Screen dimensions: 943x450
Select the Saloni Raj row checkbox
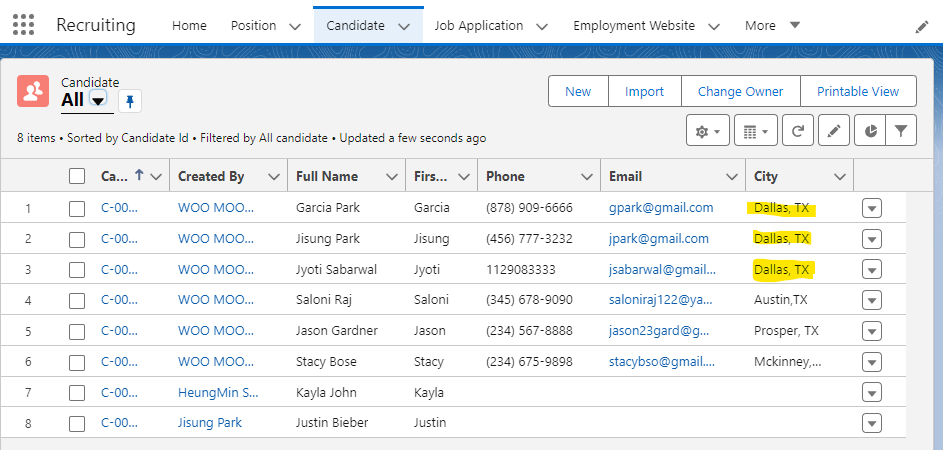tap(77, 300)
